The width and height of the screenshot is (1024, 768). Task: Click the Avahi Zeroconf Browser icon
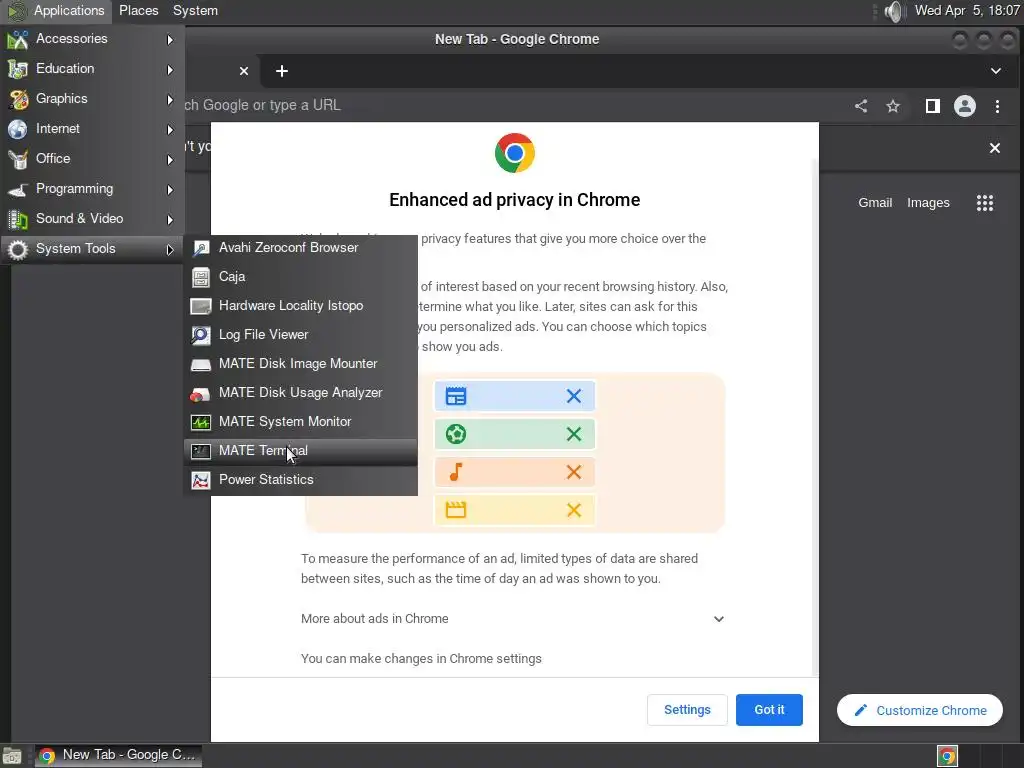tap(200, 248)
